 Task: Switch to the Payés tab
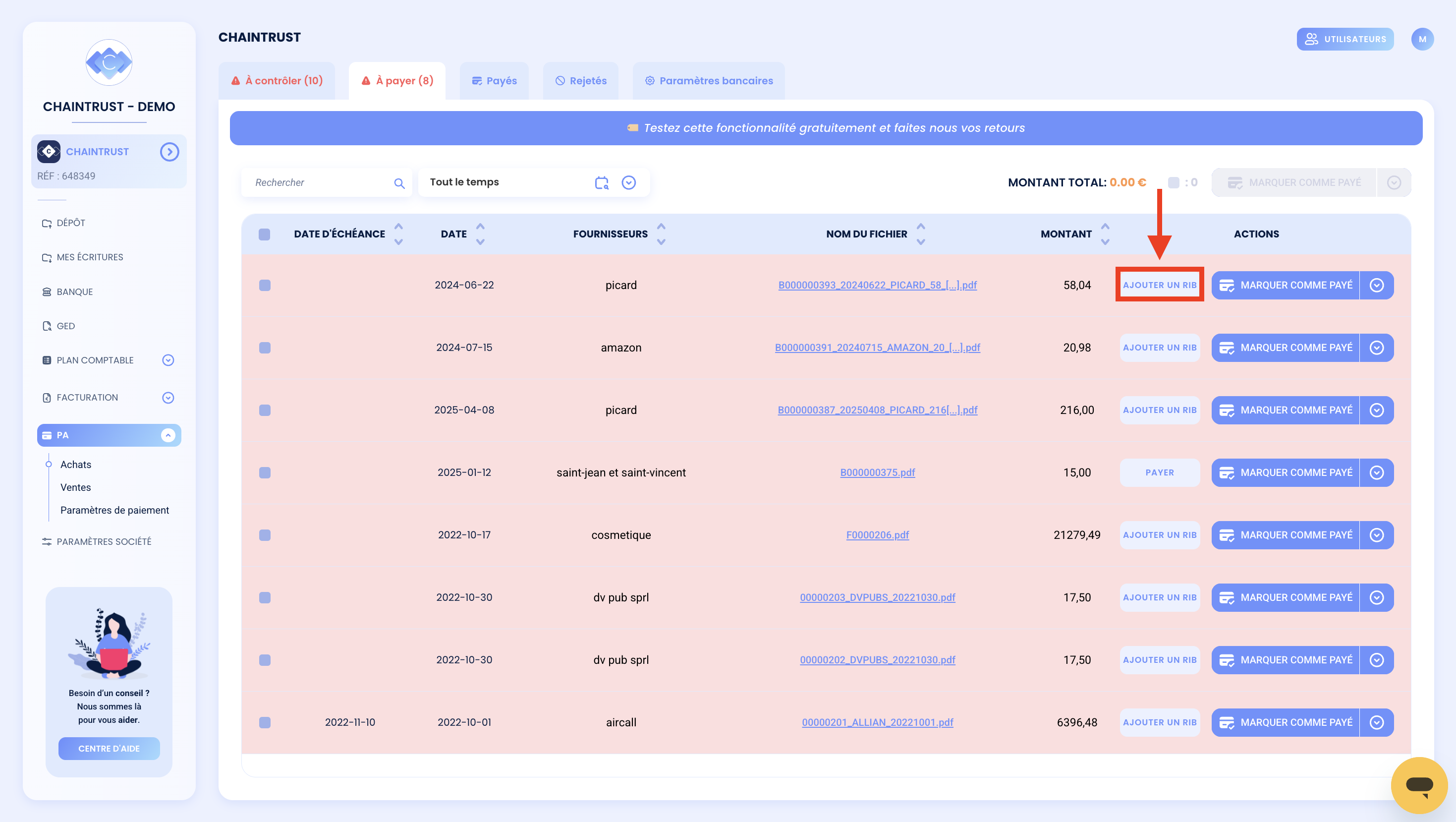pos(495,81)
